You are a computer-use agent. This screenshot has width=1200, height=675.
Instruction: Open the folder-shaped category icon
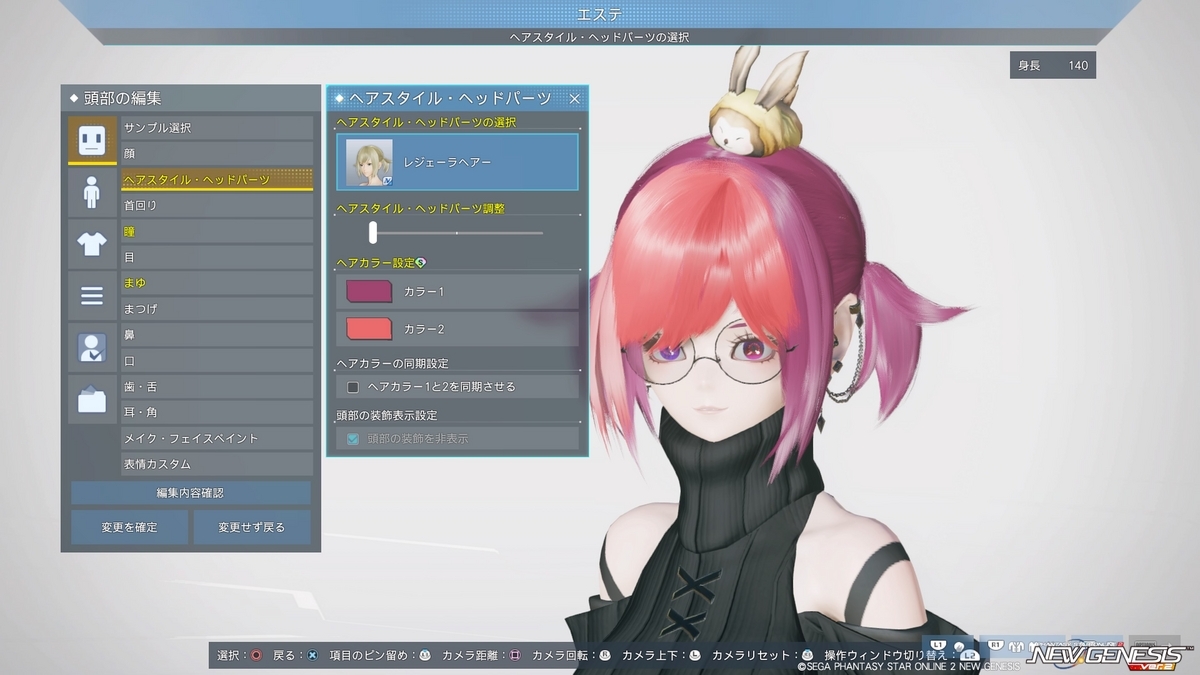point(92,400)
